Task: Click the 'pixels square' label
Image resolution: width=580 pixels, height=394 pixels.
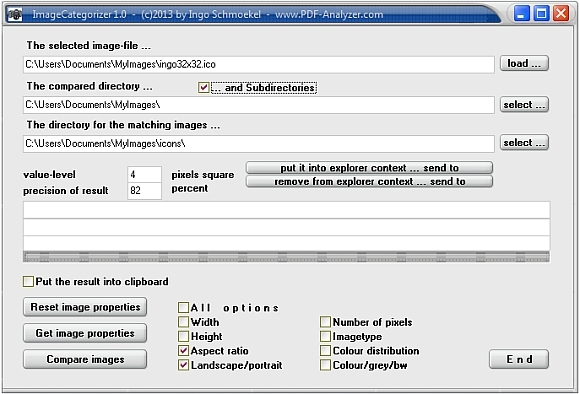Action: [203, 175]
